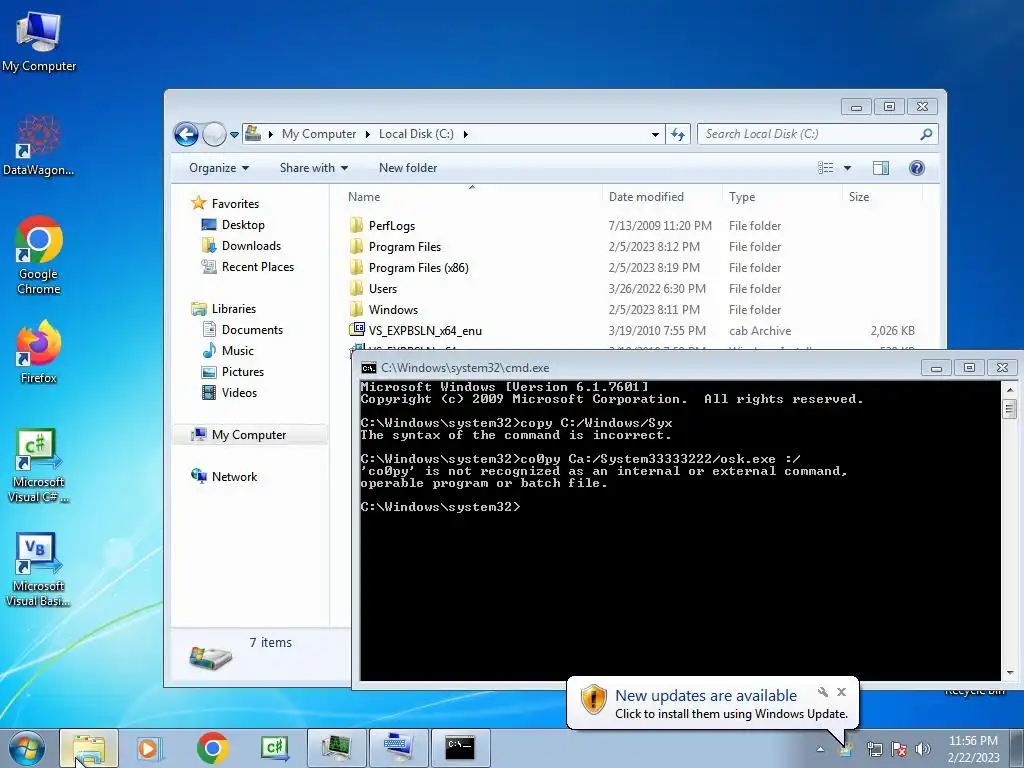Open the view options dropdown arrow
The width and height of the screenshot is (1024, 768).
847,168
